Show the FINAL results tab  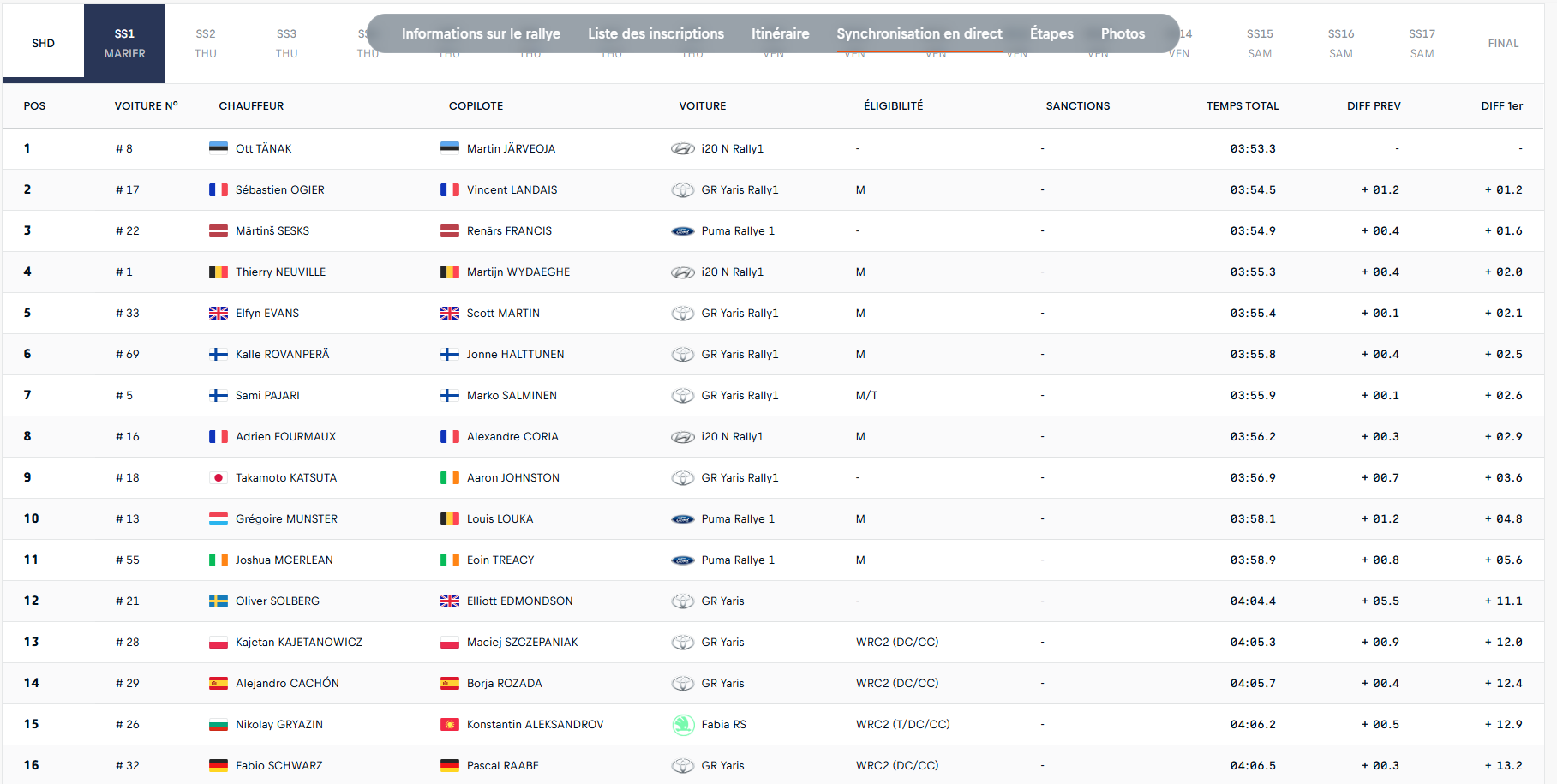tap(1503, 43)
